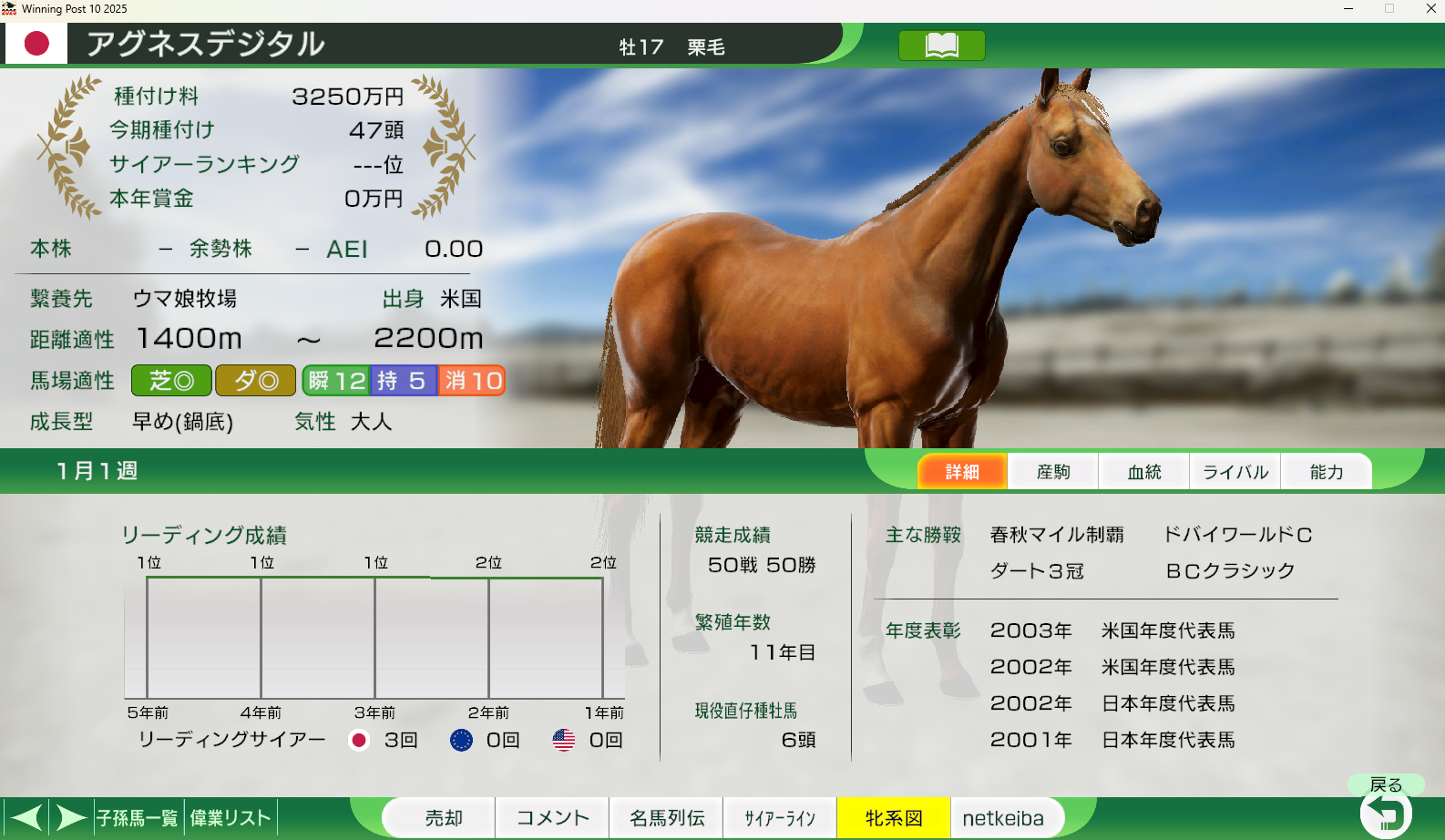
Task: Click the Japan flag beside horse name
Action: (x=36, y=43)
